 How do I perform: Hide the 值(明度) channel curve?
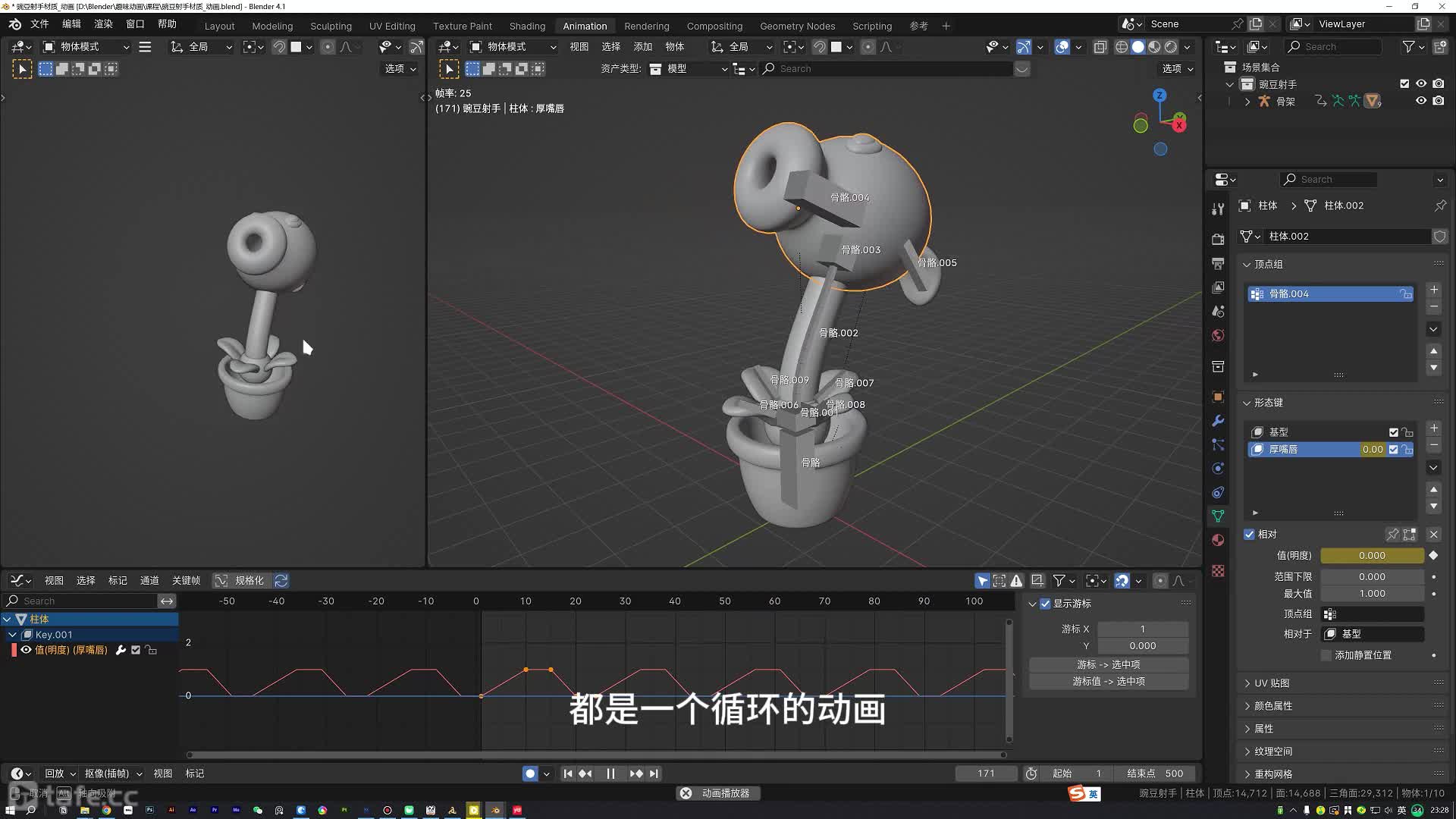click(27, 650)
